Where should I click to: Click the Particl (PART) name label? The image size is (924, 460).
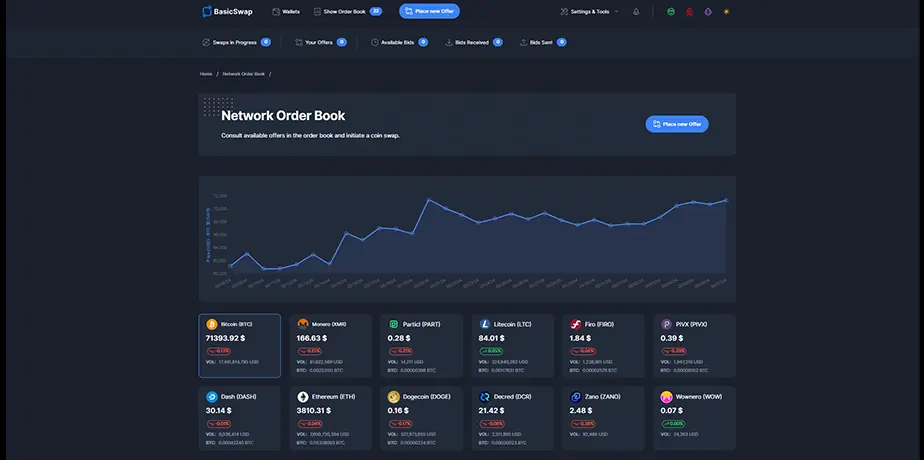click(421, 324)
